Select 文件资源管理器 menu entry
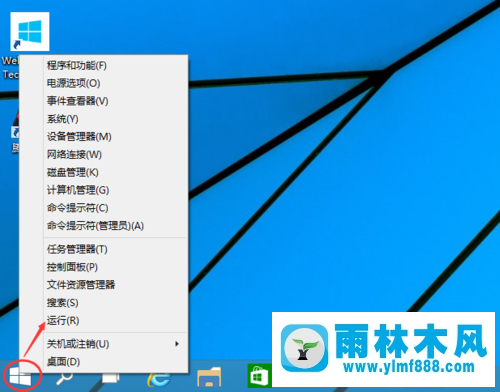 point(104,285)
